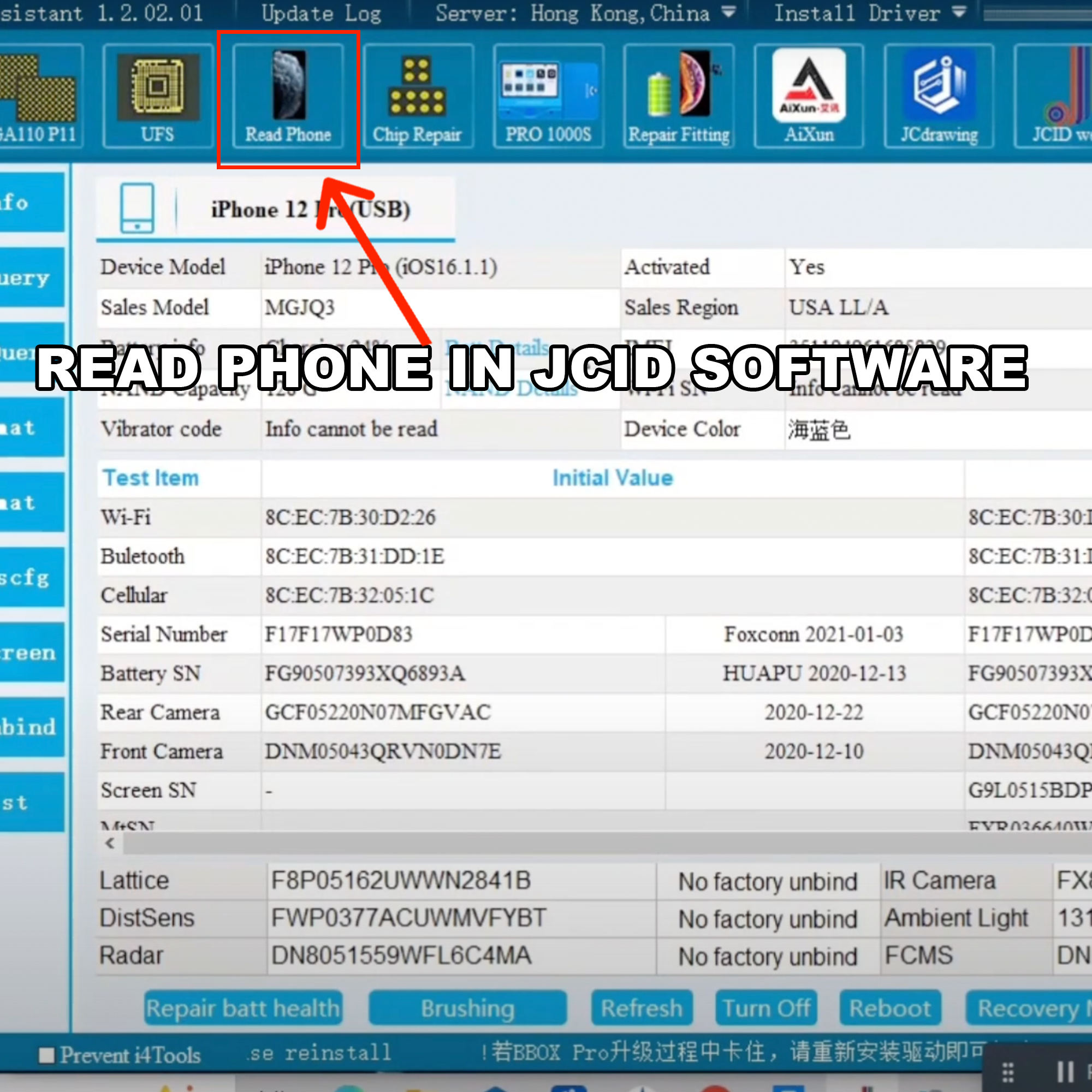
Task: Open the Update Log menu
Action: point(321,14)
